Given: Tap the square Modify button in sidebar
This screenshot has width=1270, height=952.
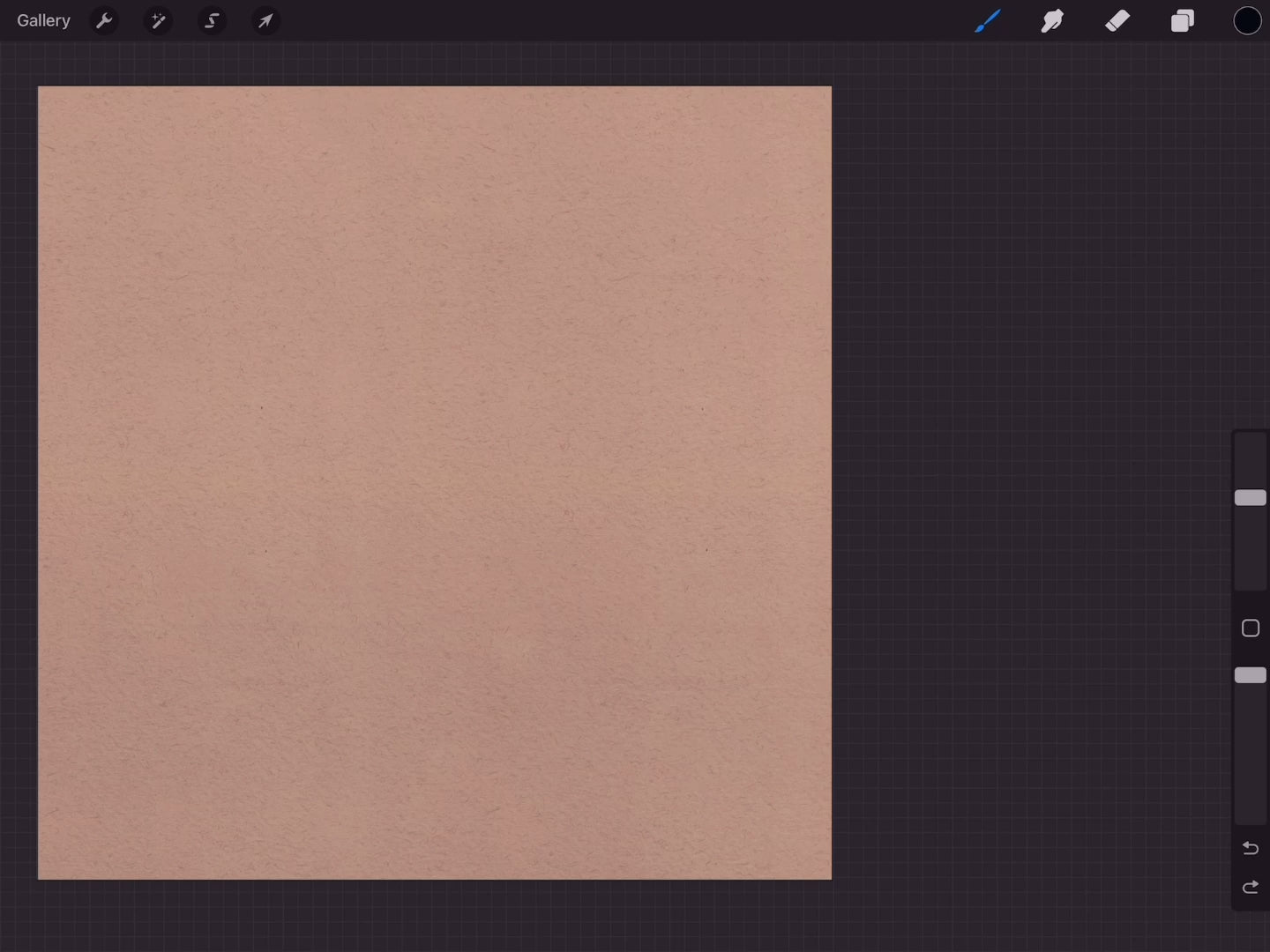Looking at the screenshot, I should coord(1250,628).
